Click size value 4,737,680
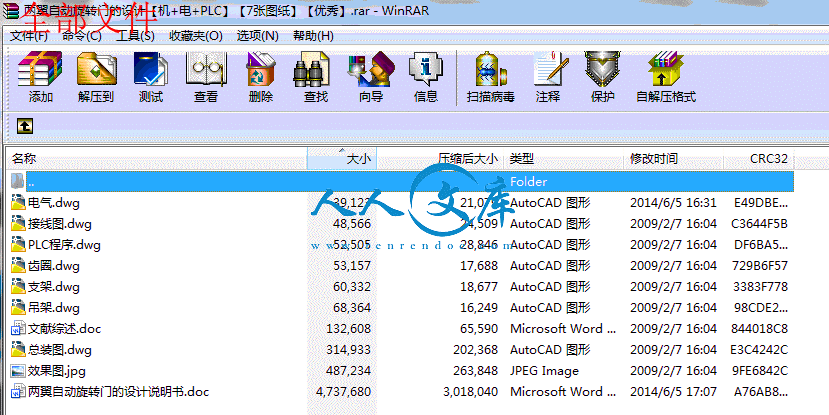Screen dimensions: 829x415 point(343,392)
